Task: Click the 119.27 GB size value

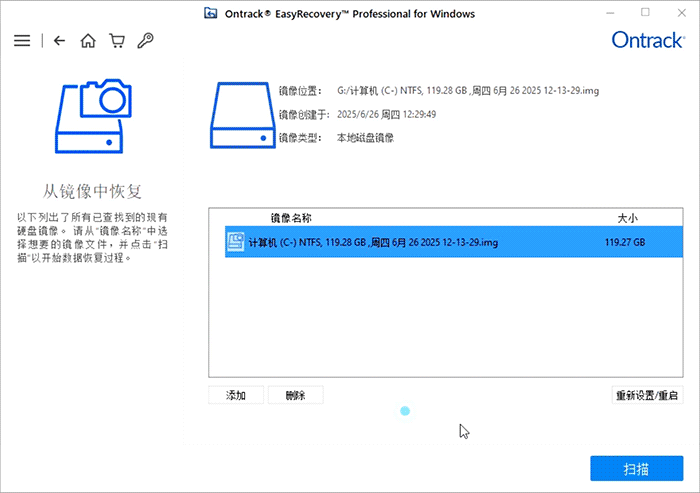Action: 625,242
